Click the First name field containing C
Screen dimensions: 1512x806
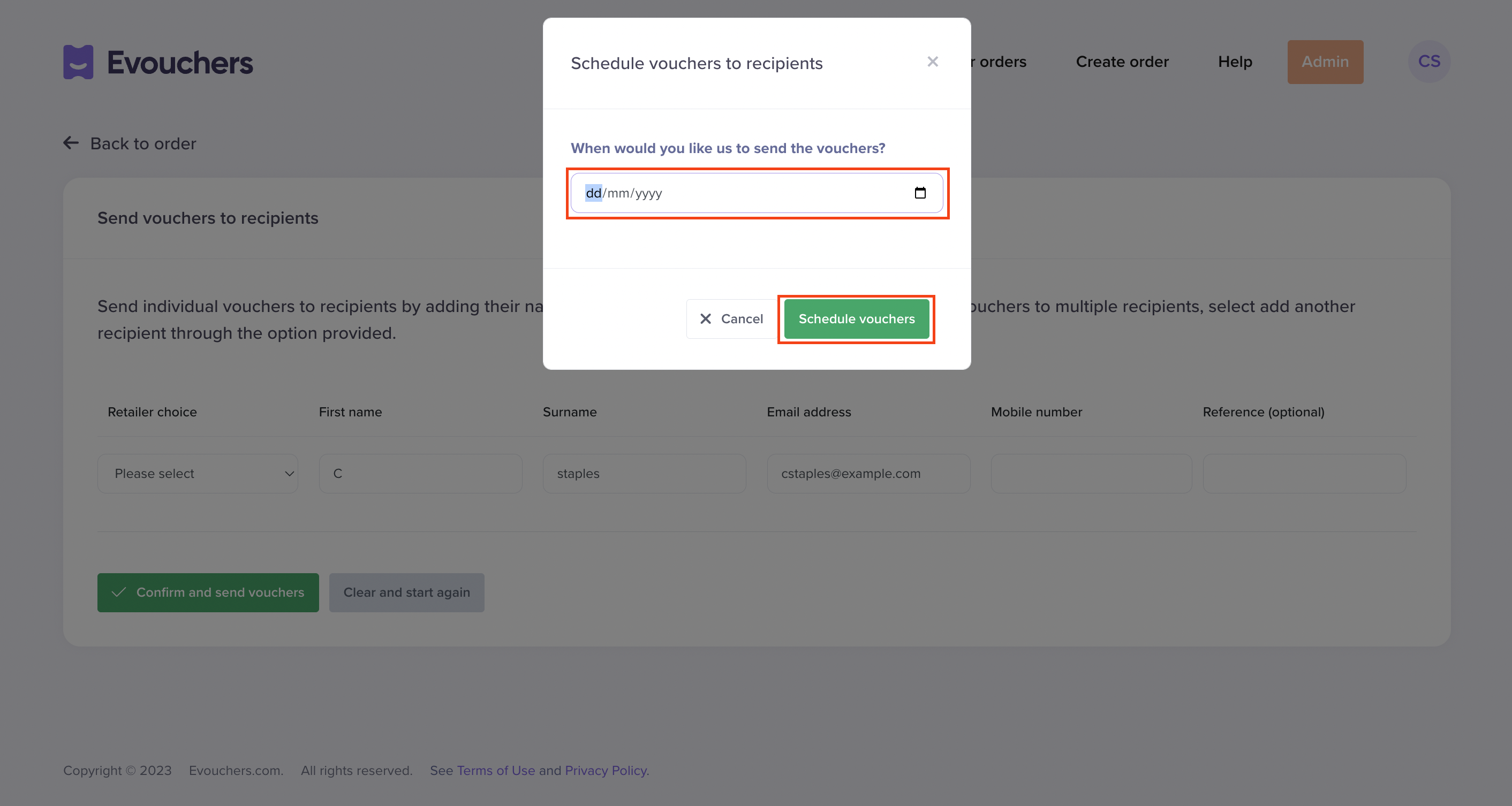(420, 474)
